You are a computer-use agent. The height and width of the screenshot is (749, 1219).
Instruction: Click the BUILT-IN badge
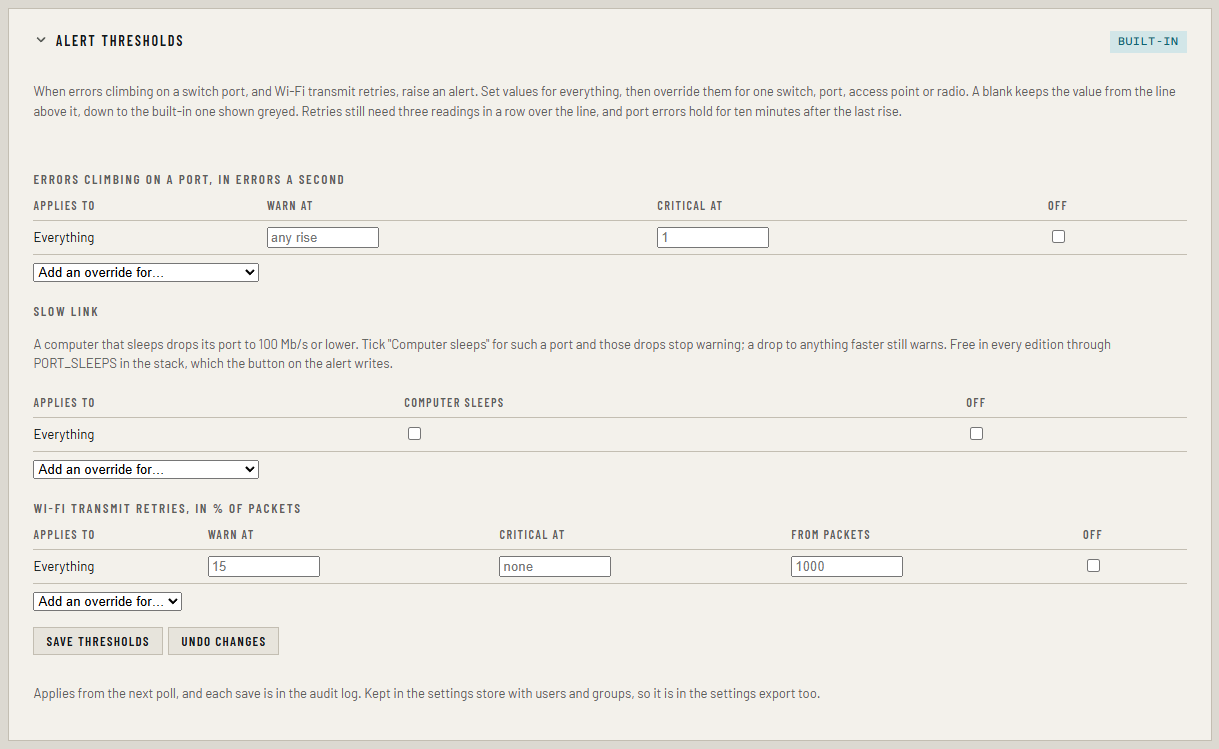point(1148,42)
